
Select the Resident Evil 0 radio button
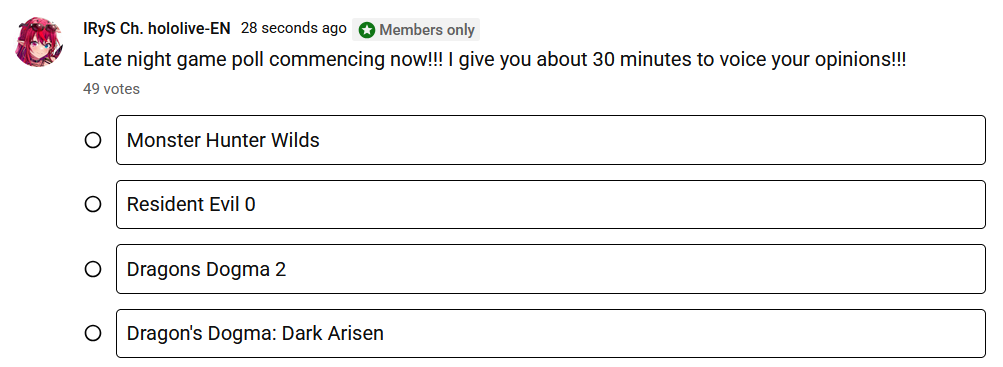(x=93, y=205)
